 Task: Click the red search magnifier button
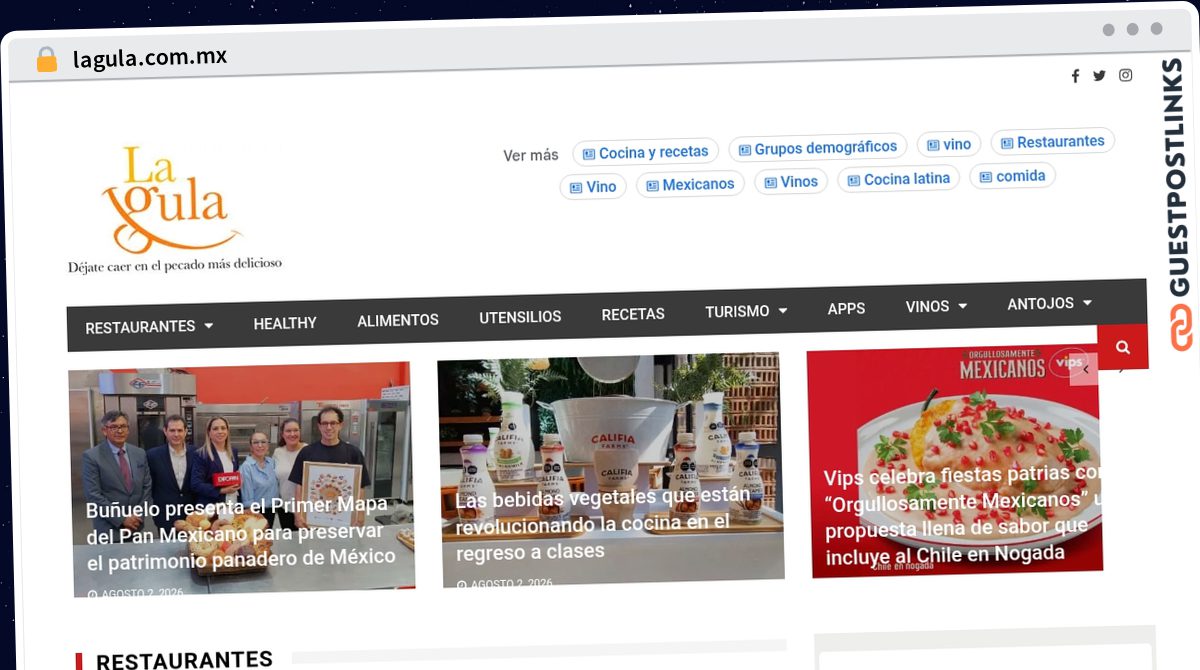tap(1122, 347)
